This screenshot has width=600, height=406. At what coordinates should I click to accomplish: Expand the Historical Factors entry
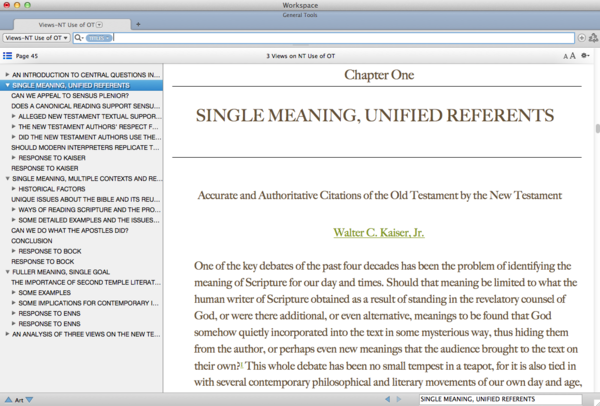coord(14,189)
